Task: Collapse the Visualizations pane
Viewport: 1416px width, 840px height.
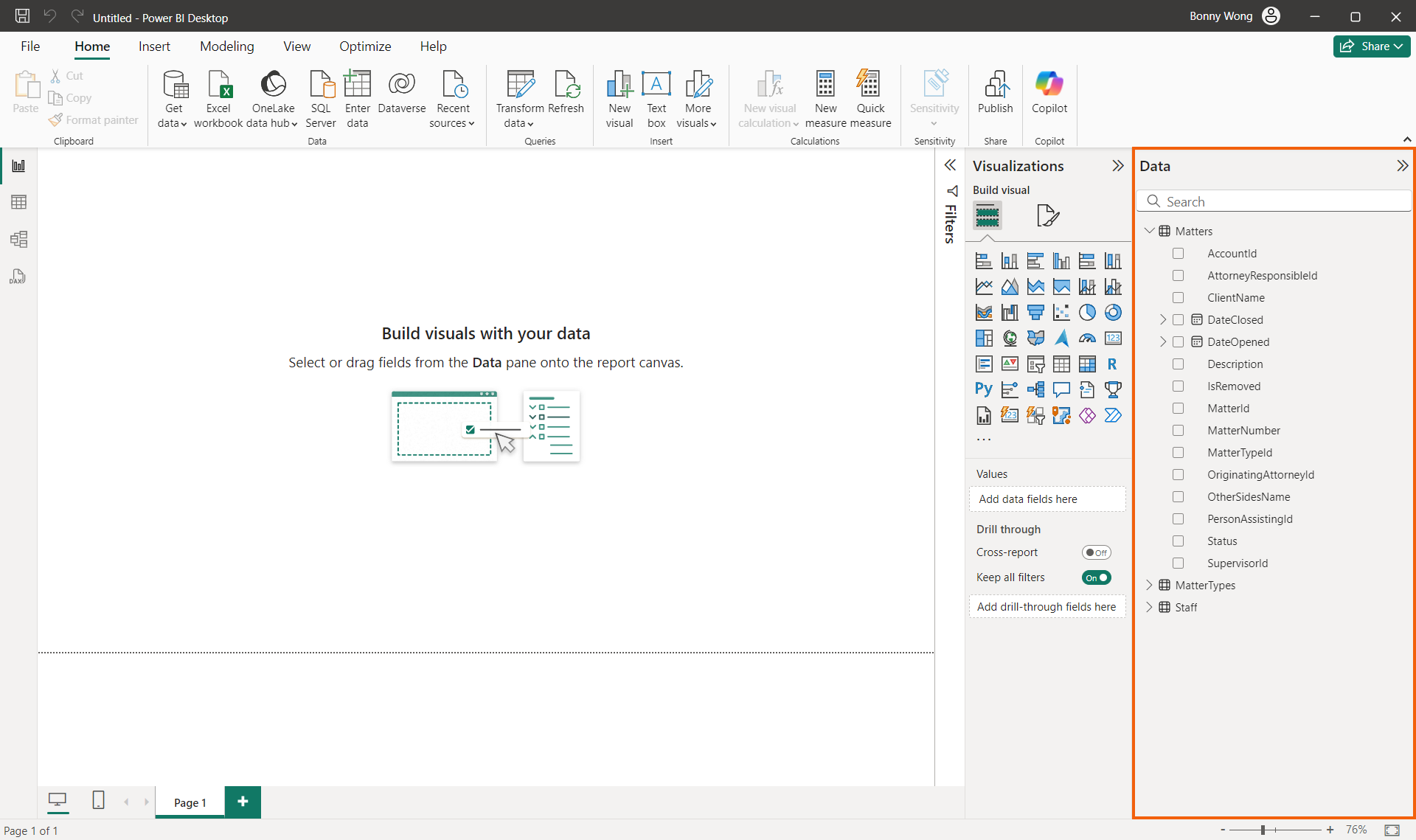Action: point(1117,166)
